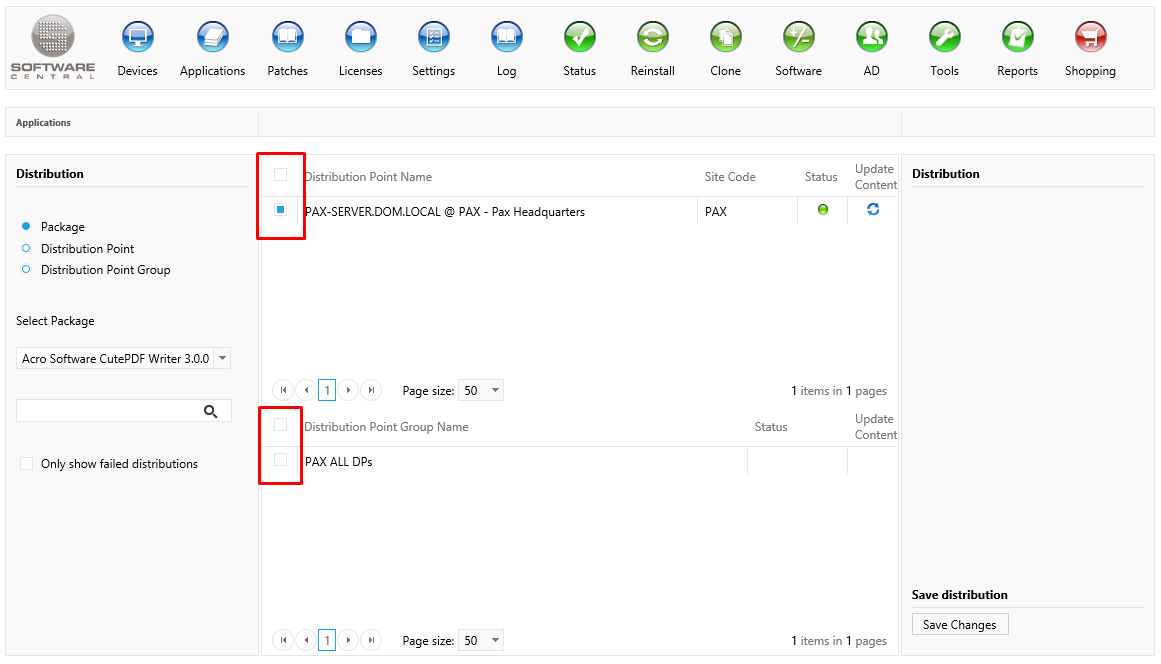The image size is (1161, 664).
Task: Open the Devices section icon
Action: tap(137, 39)
